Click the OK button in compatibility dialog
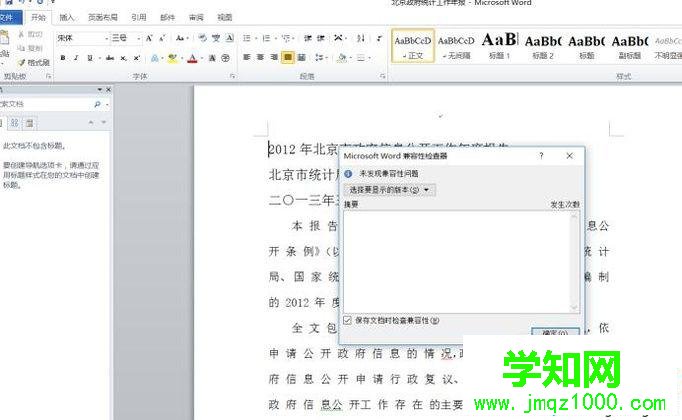The height and width of the screenshot is (420, 682). click(x=555, y=332)
